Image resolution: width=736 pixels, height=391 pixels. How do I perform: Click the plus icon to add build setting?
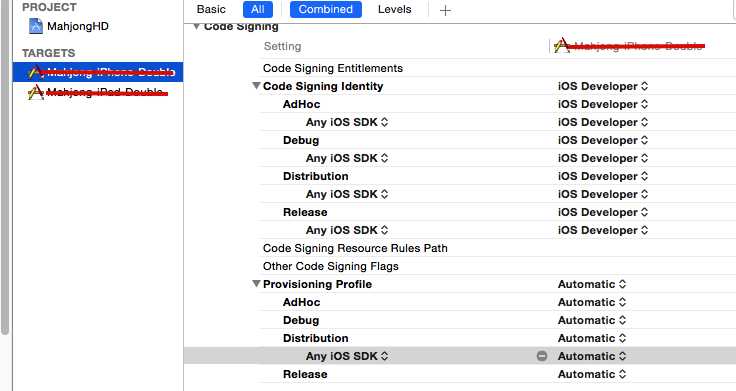445,10
